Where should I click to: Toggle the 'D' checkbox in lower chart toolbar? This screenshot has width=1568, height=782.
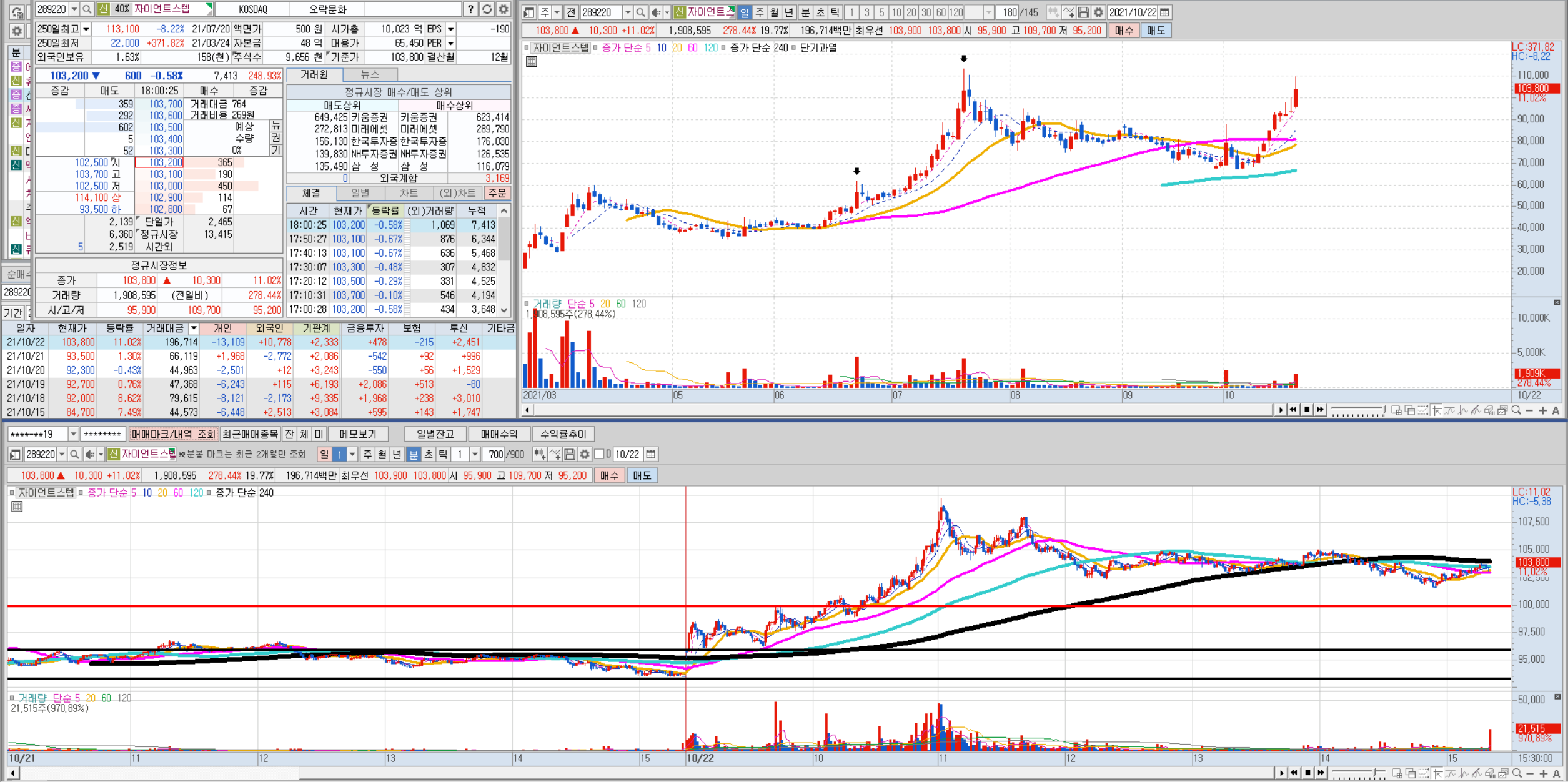coord(599,454)
